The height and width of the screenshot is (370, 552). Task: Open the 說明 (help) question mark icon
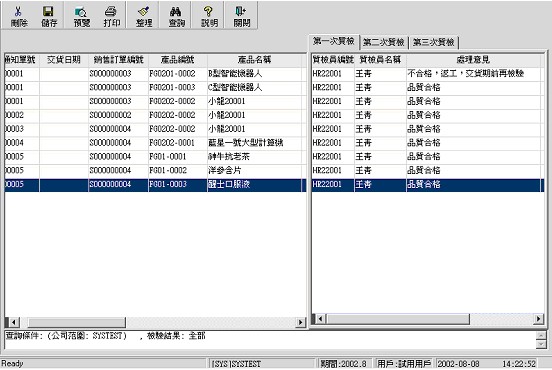pyautogui.click(x=209, y=15)
